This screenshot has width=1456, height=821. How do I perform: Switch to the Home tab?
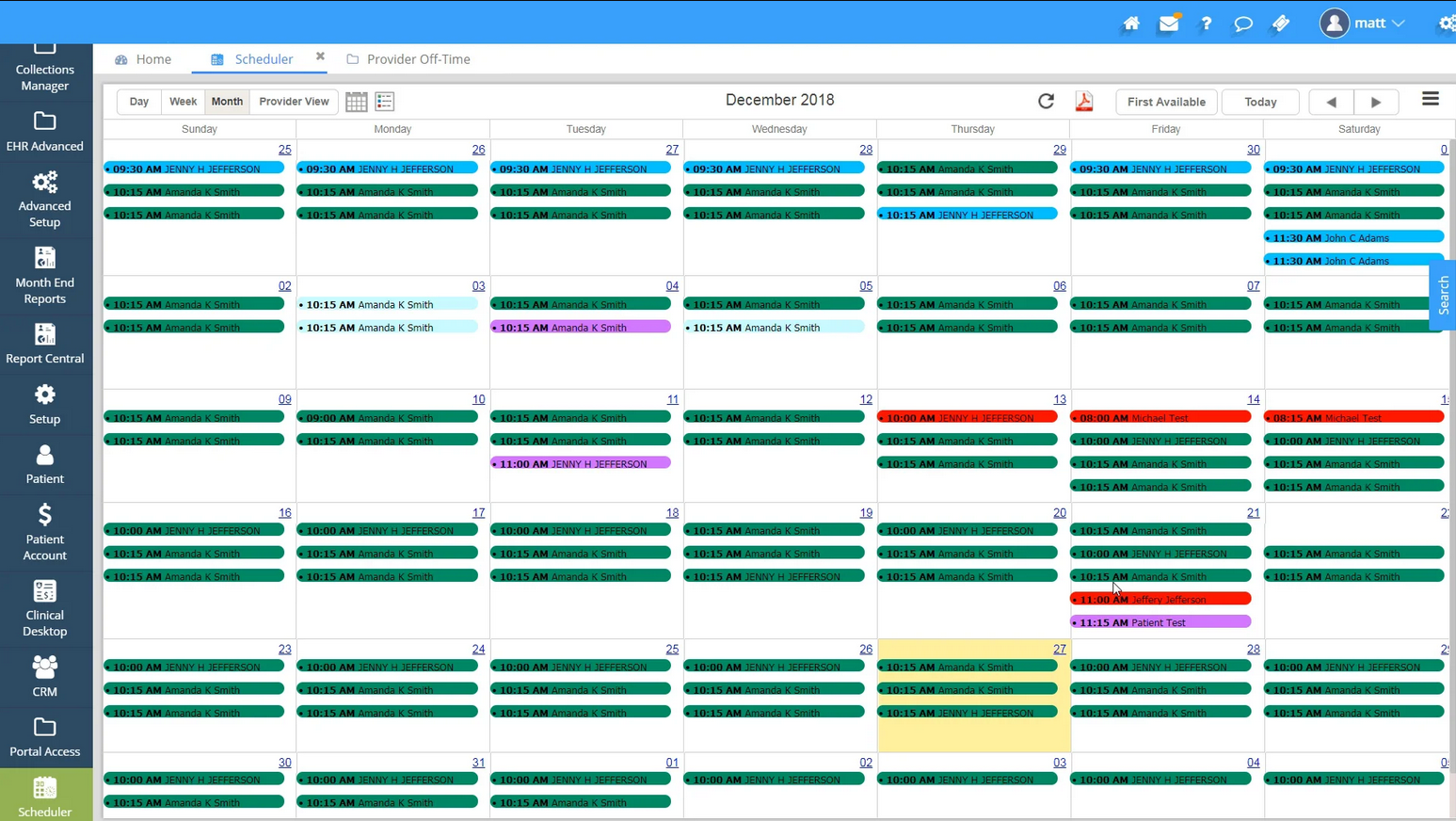143,59
